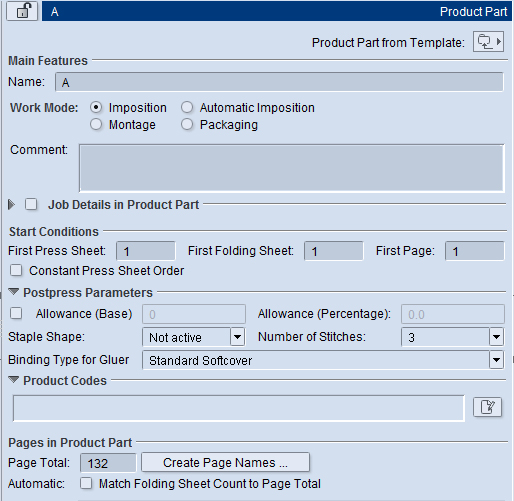Click the Product Part title text

click(473, 12)
